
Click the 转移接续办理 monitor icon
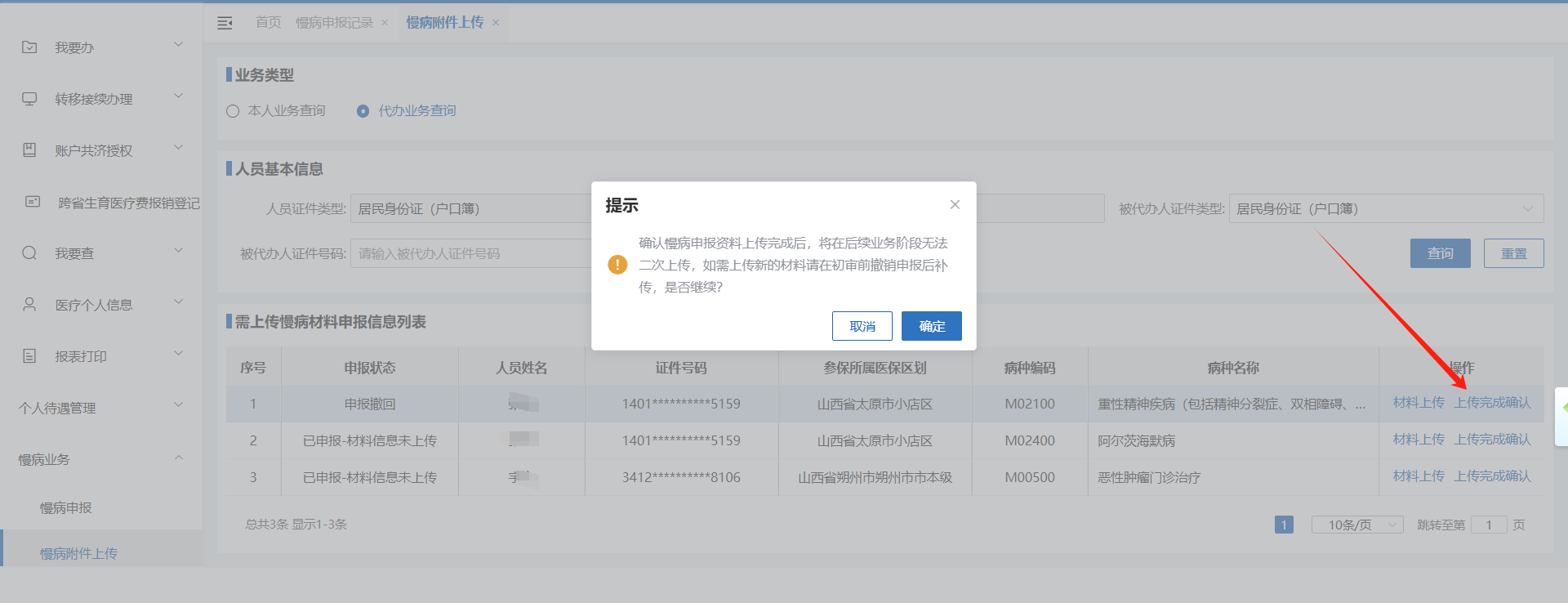29,99
